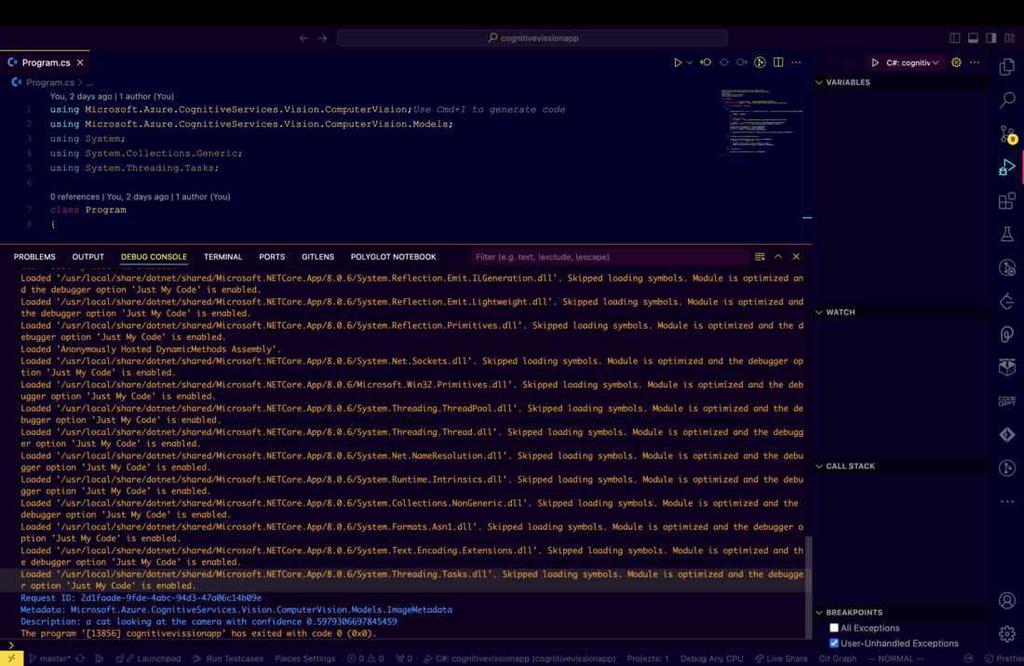Open the GITLENS panel tab
The image size is (1024, 666).
317,256
